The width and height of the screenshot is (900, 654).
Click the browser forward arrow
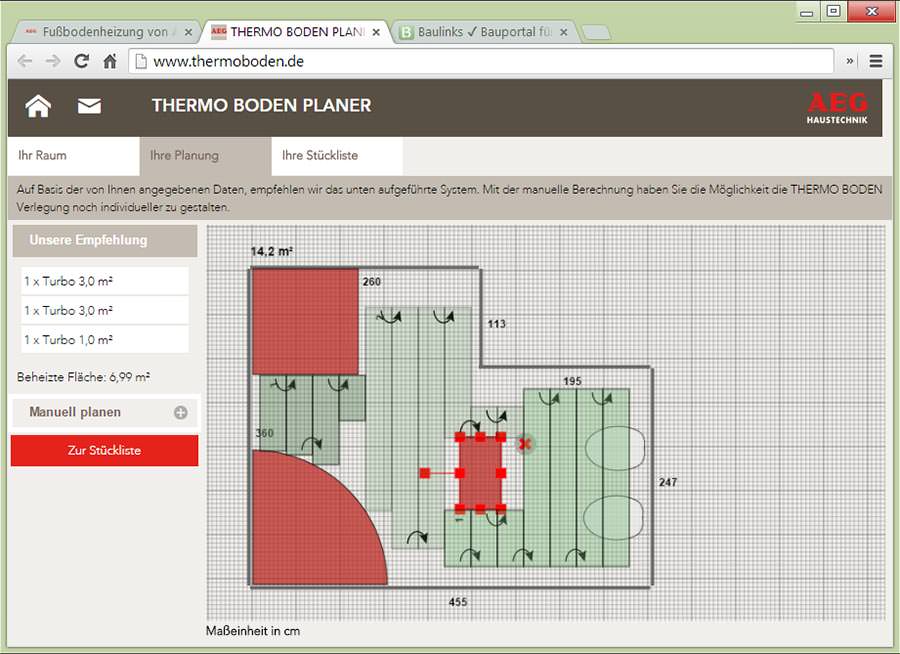(x=53, y=61)
